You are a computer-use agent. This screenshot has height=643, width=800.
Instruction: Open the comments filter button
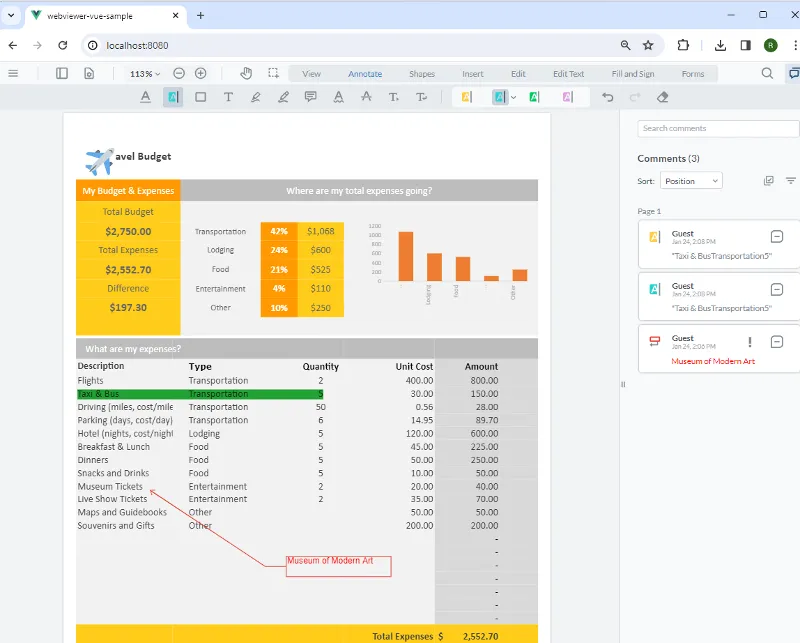[x=791, y=181]
